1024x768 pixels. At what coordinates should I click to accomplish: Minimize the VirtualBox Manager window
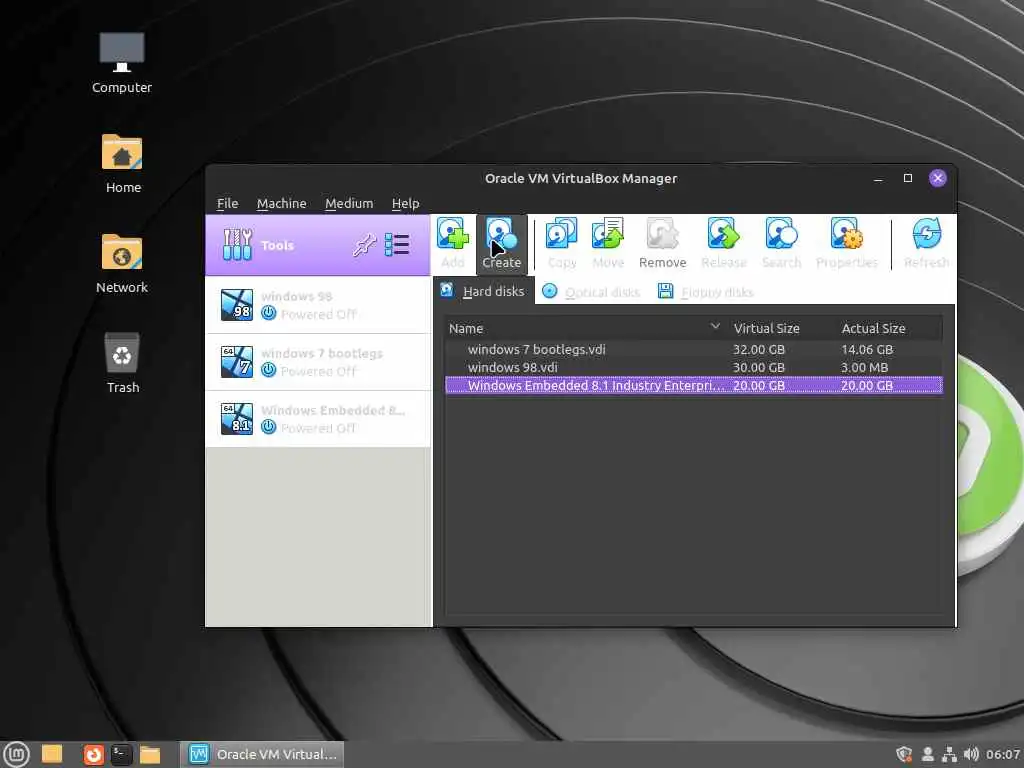click(x=878, y=178)
